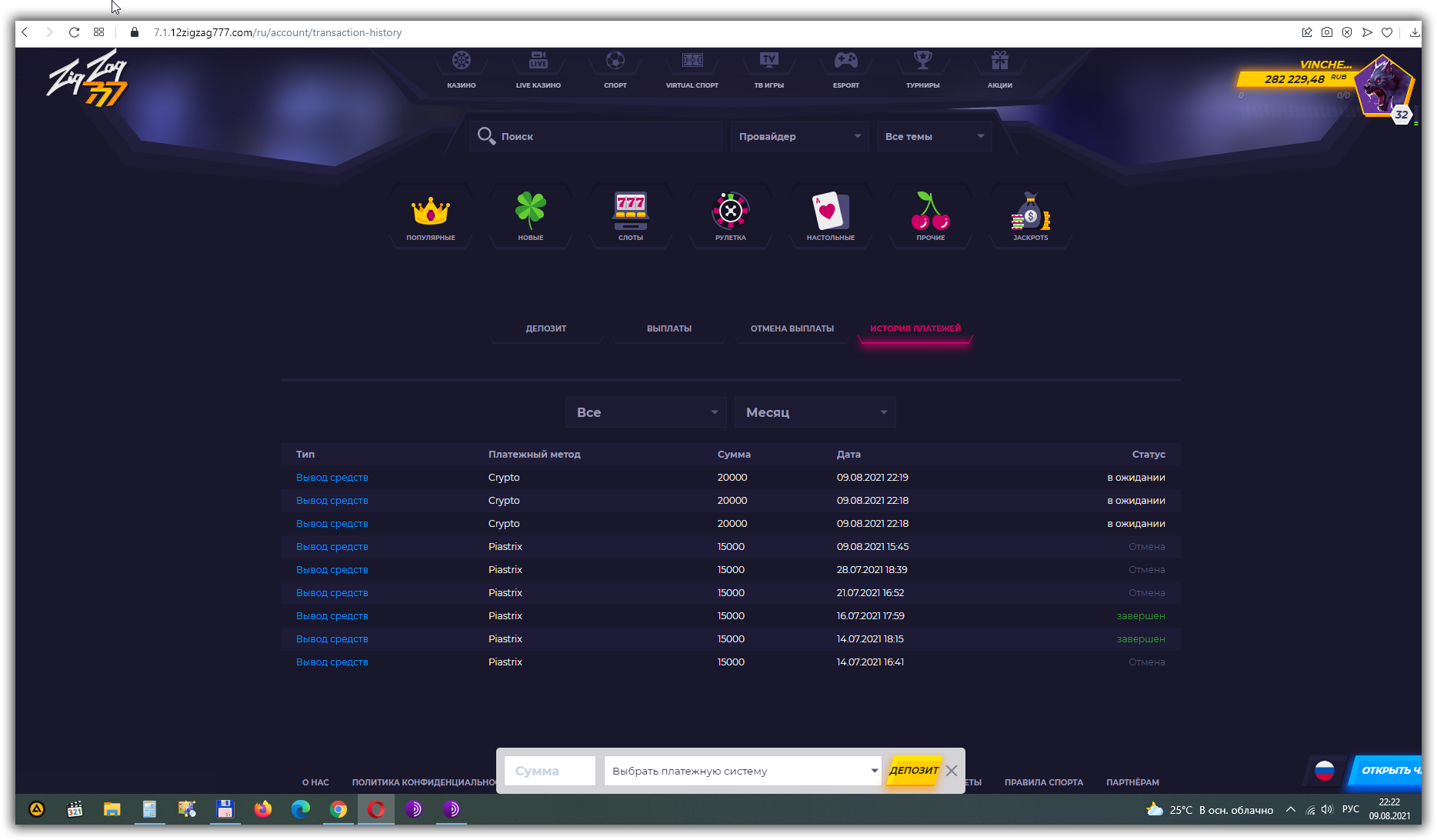1437x840 pixels.
Task: Click Вывод средств dated 09.08.2021 22:19
Action: pyautogui.click(x=332, y=478)
